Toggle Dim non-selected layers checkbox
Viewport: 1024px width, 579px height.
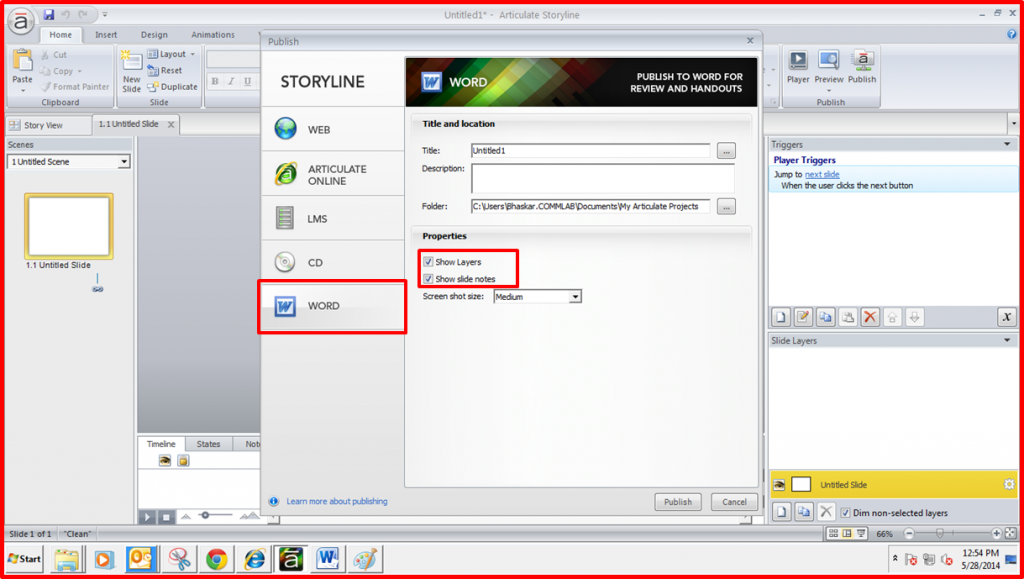coord(845,513)
